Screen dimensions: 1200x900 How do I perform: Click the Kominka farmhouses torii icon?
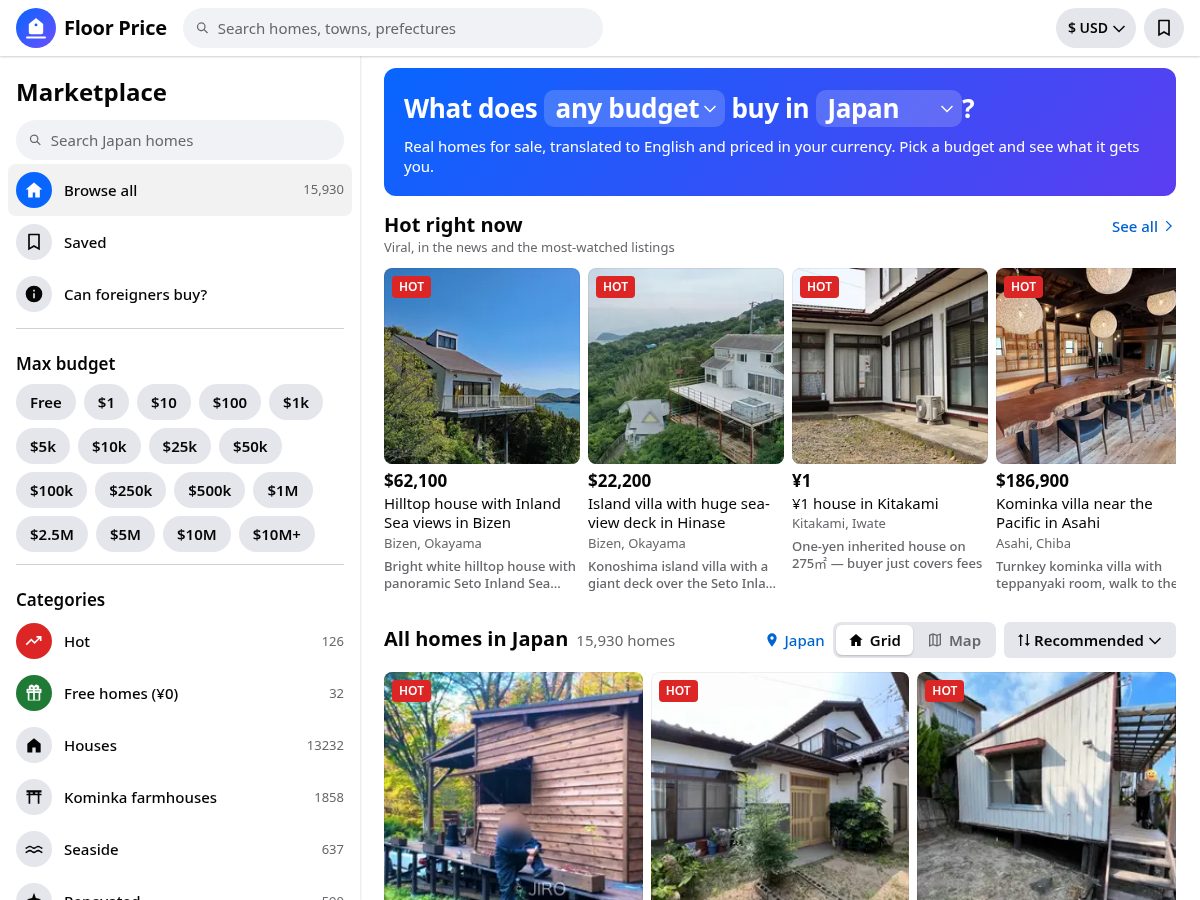coord(34,797)
